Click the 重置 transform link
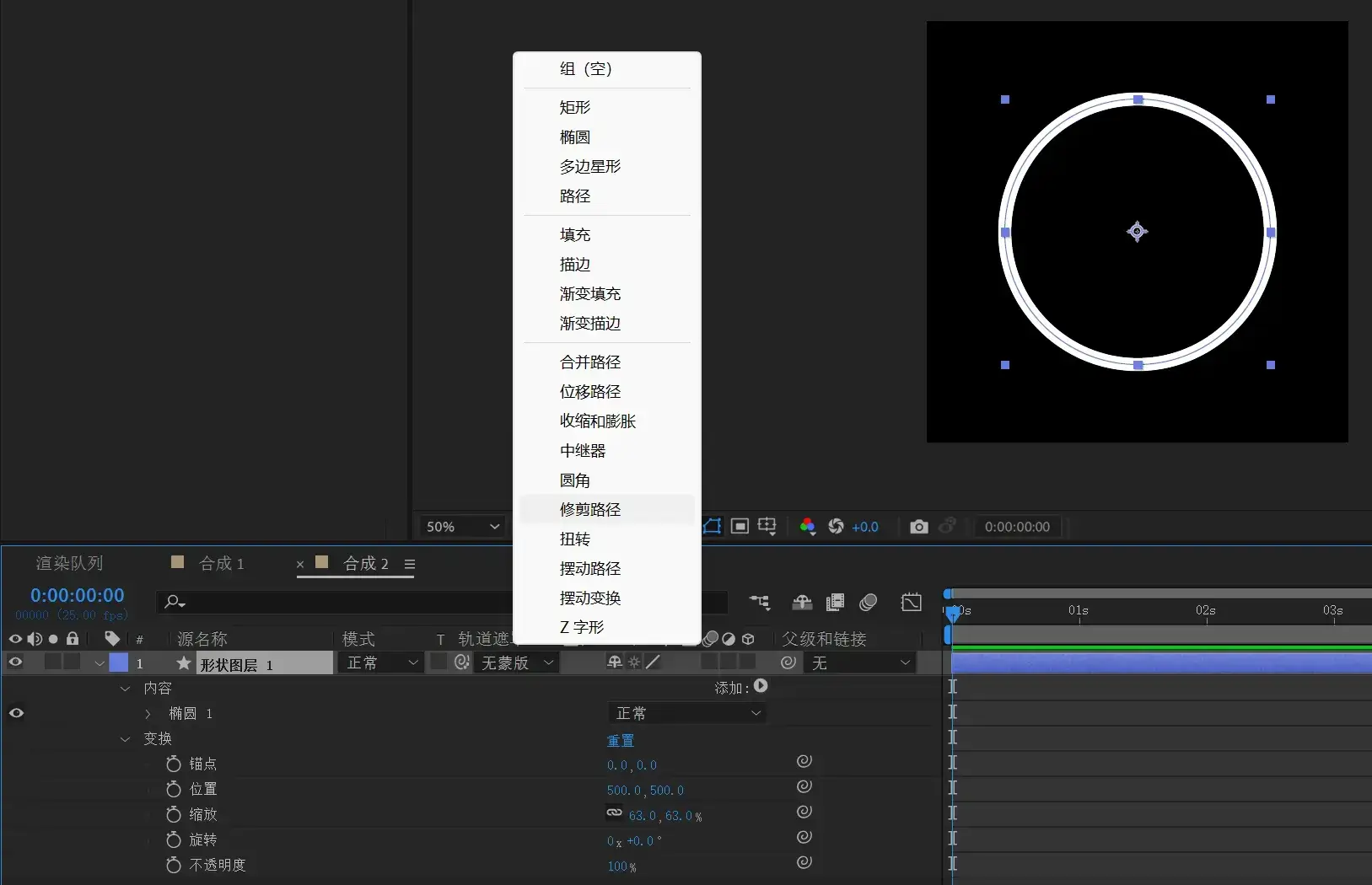Image resolution: width=1372 pixels, height=885 pixels. [621, 740]
